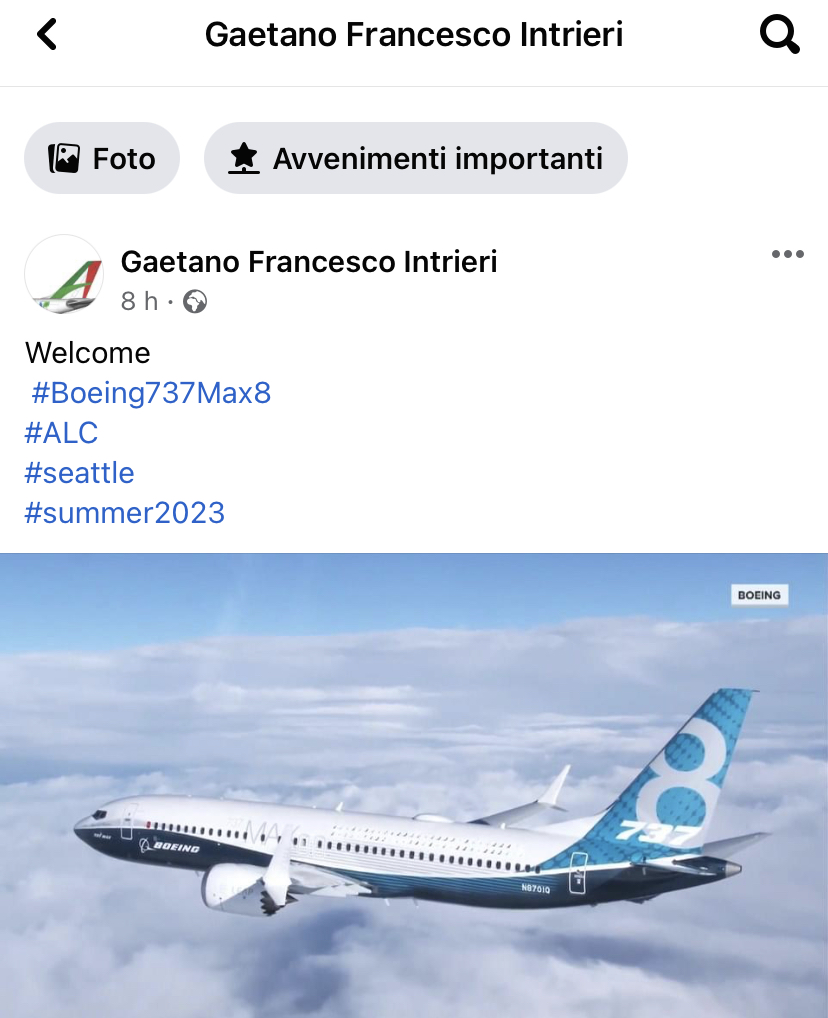Image resolution: width=828 pixels, height=1018 pixels.
Task: Tap the BOEING watermark on the photo
Action: pos(759,595)
